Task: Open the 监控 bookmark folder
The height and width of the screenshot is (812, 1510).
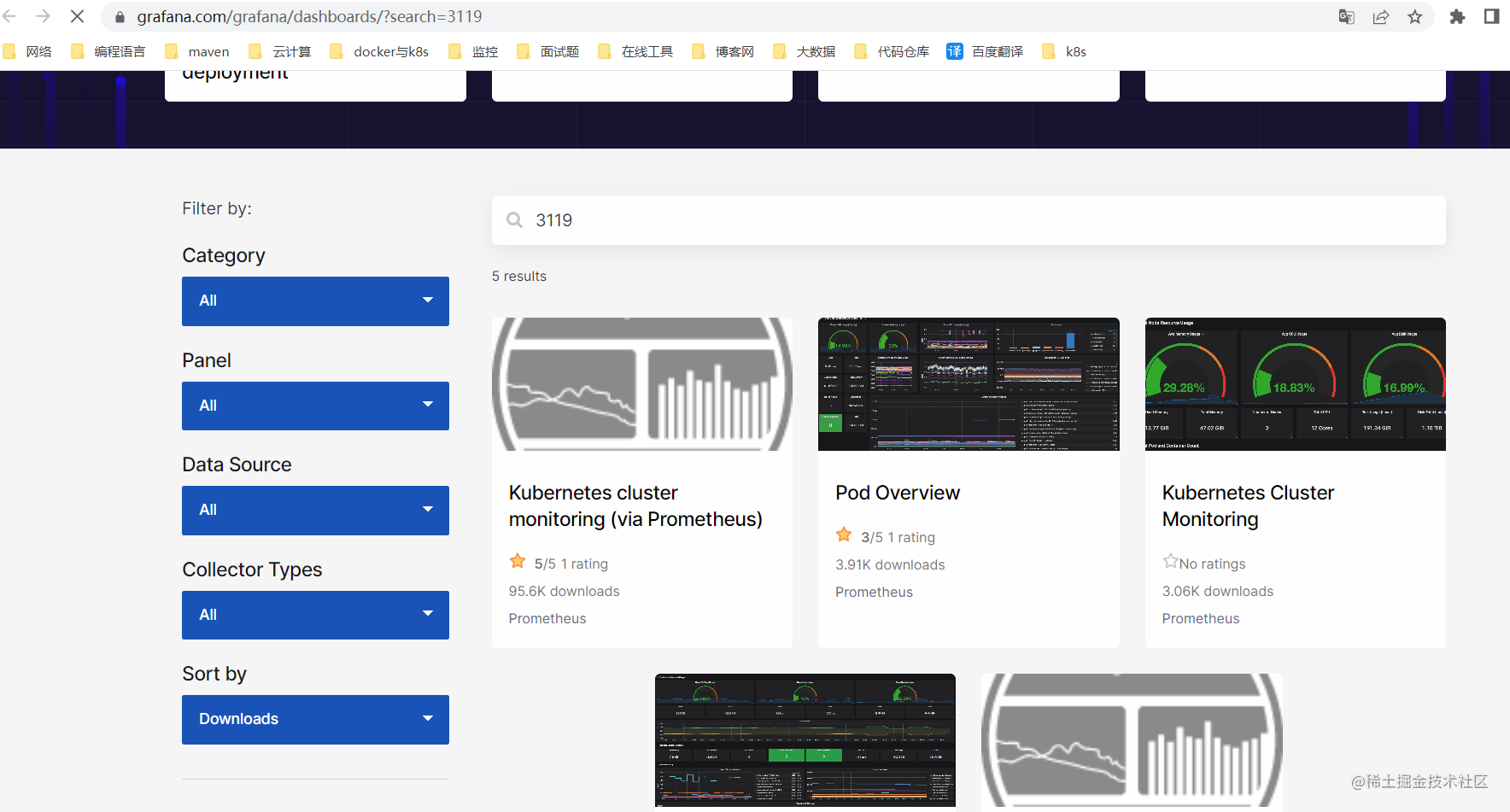Action: (473, 52)
